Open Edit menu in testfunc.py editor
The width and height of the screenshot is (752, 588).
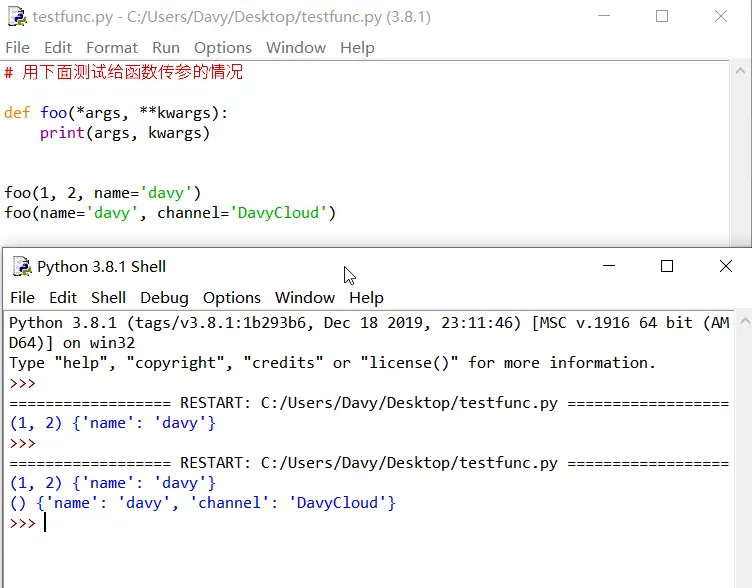coord(58,48)
